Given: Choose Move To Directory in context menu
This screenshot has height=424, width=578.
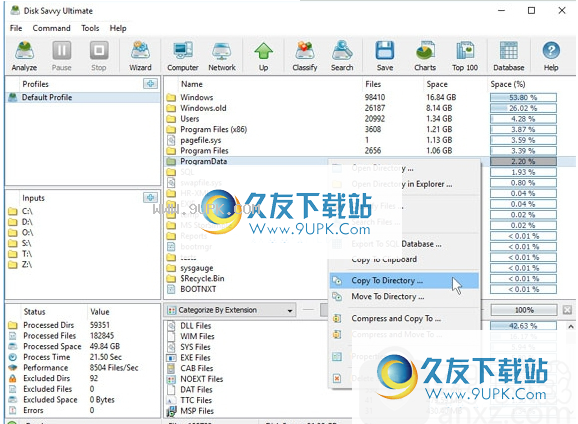Looking at the screenshot, I should pos(404,296).
